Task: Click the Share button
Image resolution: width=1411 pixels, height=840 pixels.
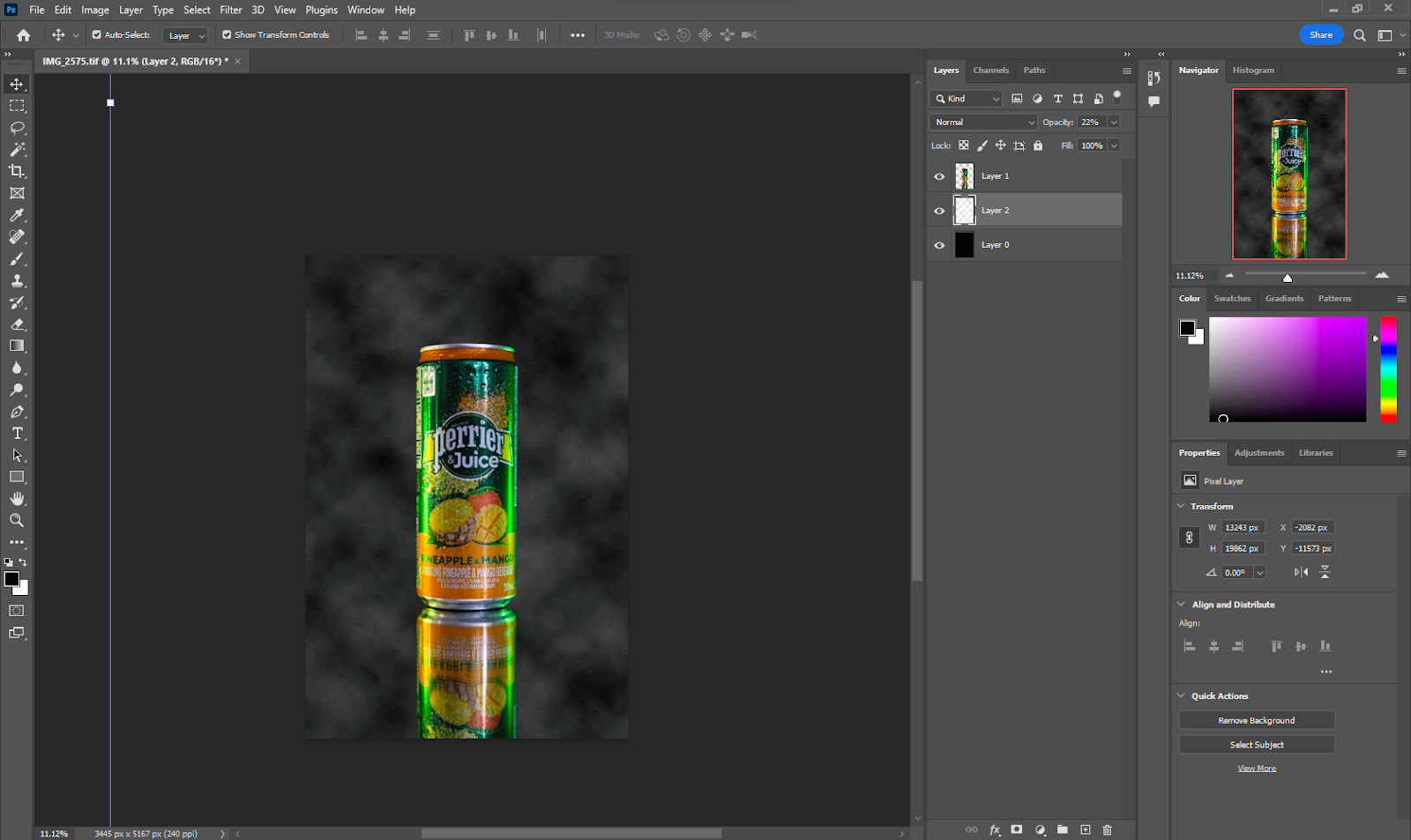Action: point(1321,35)
